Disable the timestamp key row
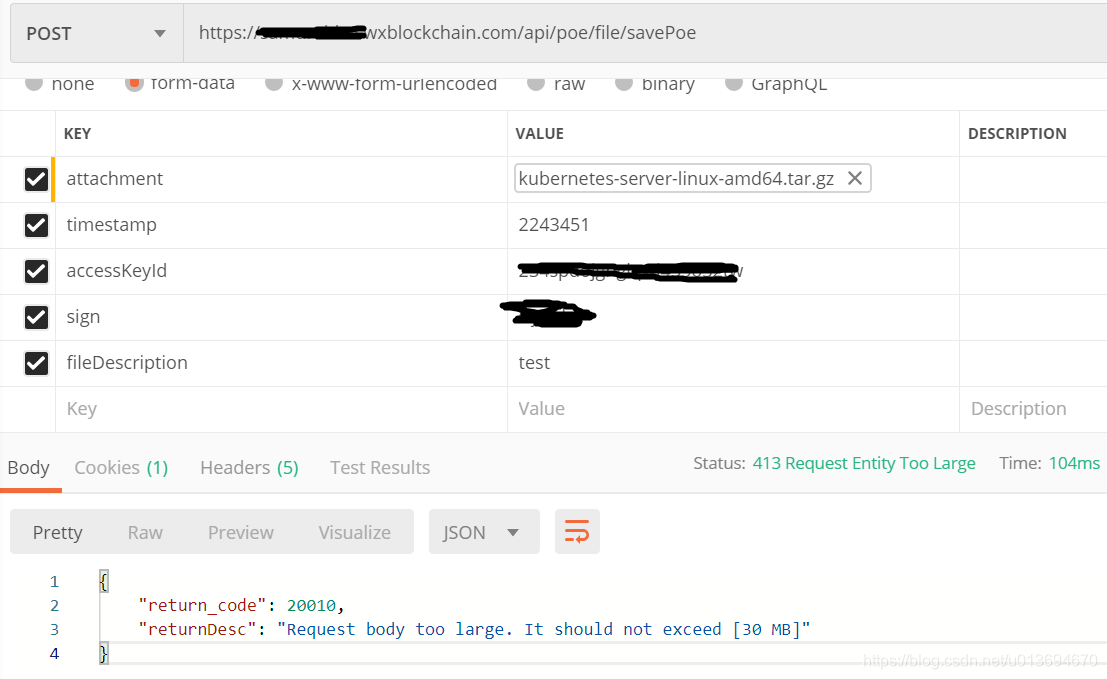Image resolution: width=1107 pixels, height=679 pixels. [x=37, y=225]
